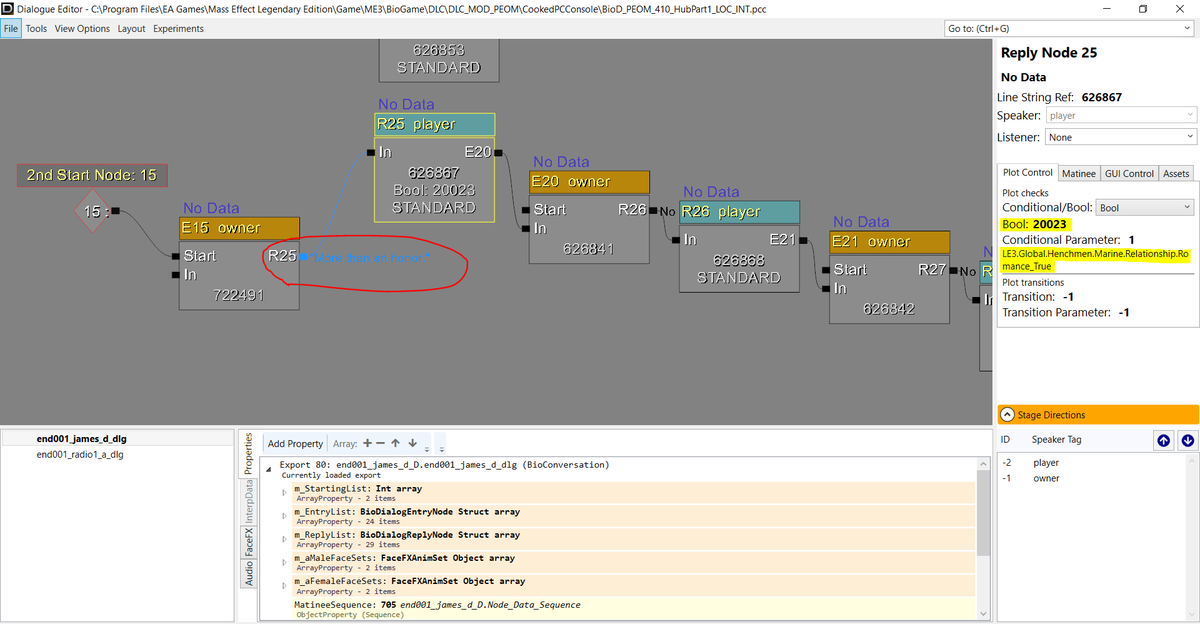Viewport: 1200px width, 624px height.
Task: Click the Add Property button
Action: (x=295, y=443)
